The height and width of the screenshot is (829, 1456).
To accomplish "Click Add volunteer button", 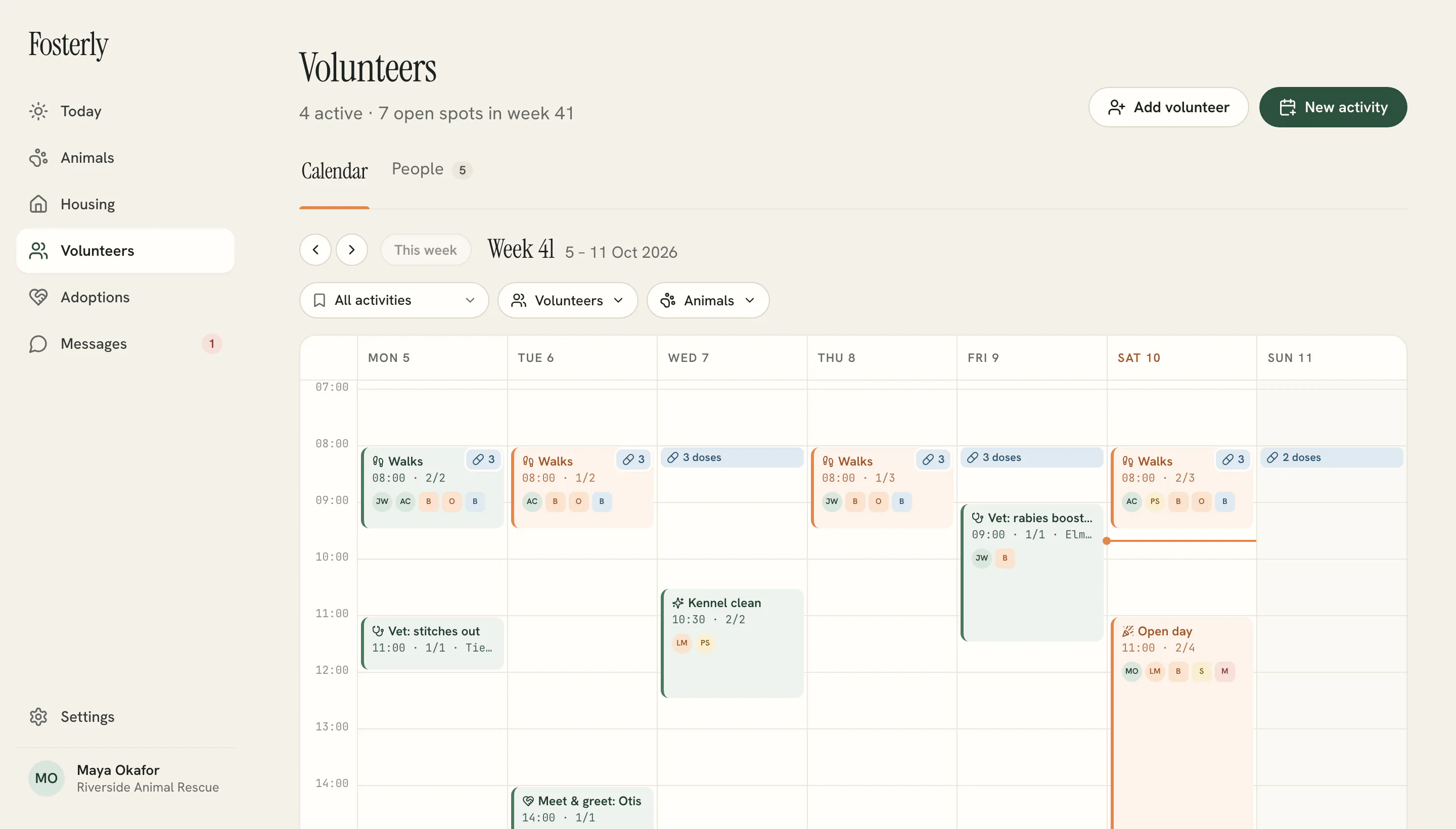I will (1168, 107).
